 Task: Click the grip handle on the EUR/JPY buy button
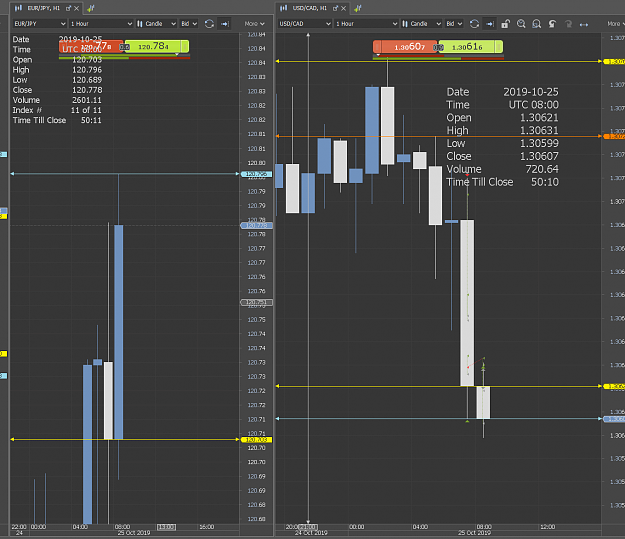(x=185, y=47)
